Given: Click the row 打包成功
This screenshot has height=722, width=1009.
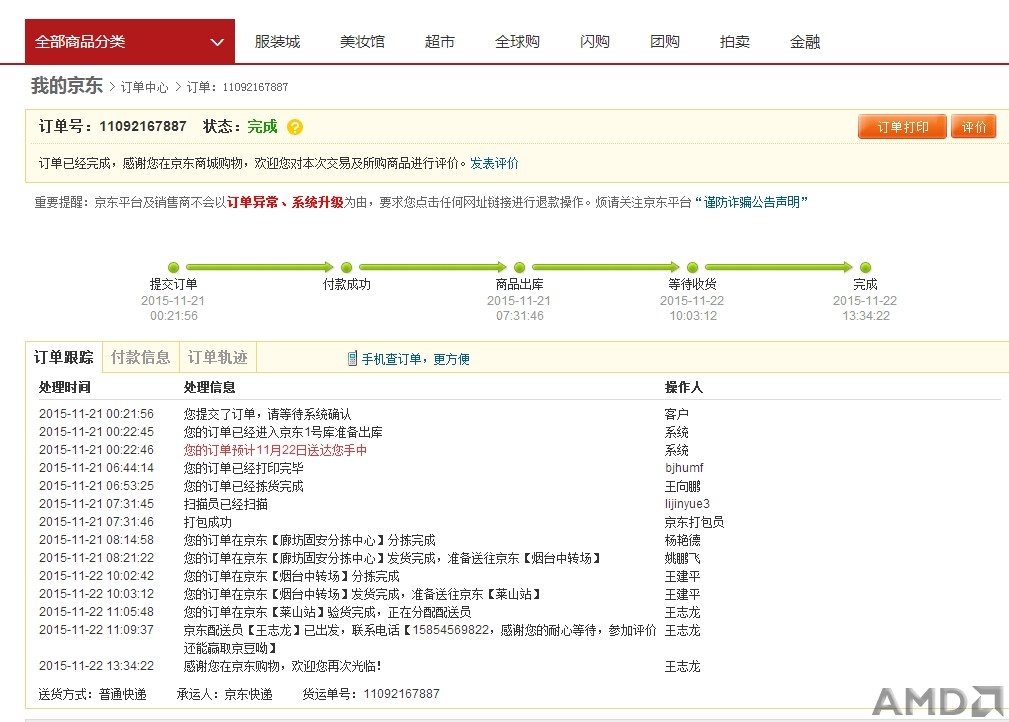Looking at the screenshot, I should pos(207,522).
